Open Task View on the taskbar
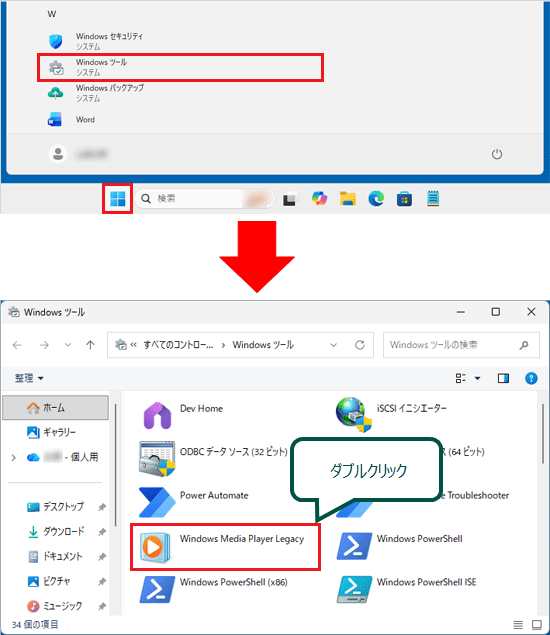 click(x=290, y=199)
